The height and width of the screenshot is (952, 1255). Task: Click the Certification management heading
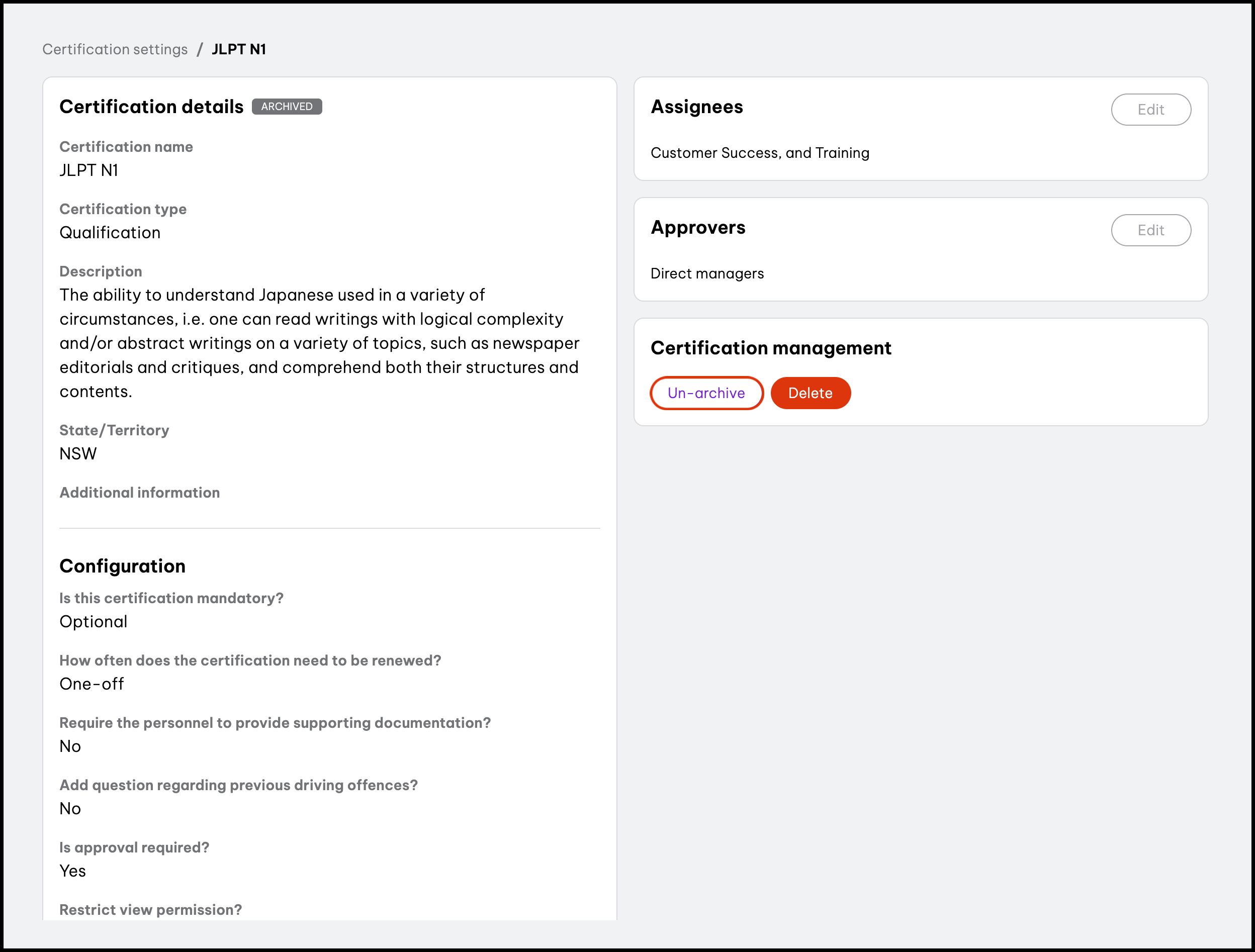(x=771, y=348)
